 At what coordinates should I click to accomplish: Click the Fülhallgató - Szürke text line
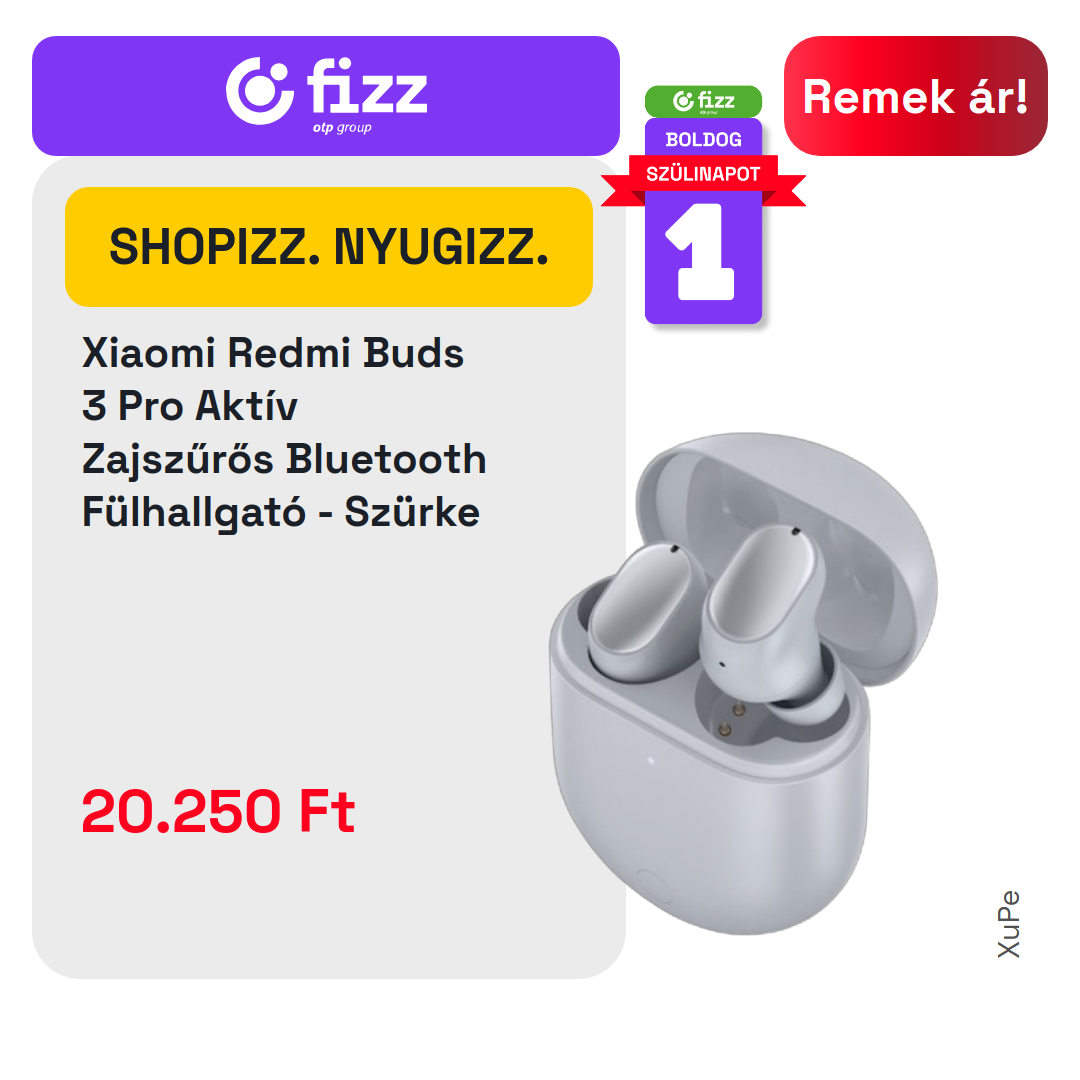tap(280, 513)
